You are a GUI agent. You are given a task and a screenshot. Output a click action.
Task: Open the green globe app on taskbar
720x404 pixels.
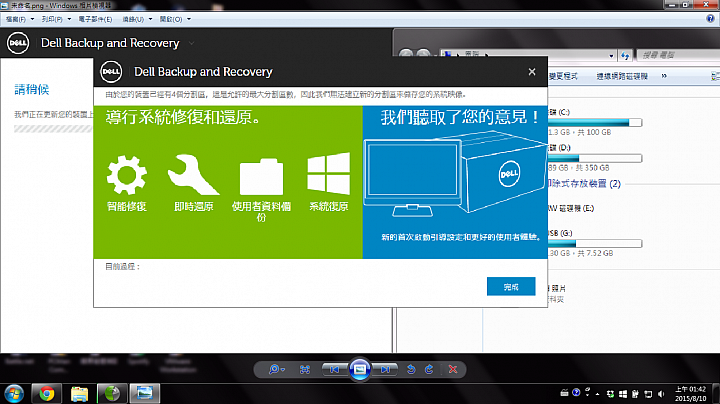click(112, 393)
